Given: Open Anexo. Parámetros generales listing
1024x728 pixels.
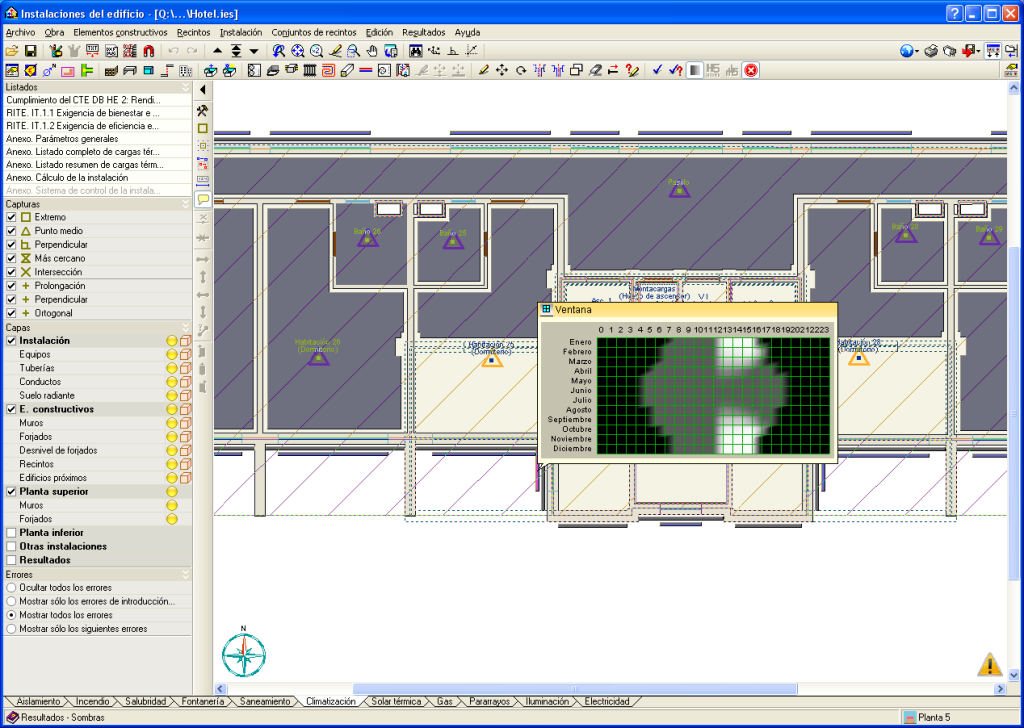Looking at the screenshot, I should coord(97,138).
